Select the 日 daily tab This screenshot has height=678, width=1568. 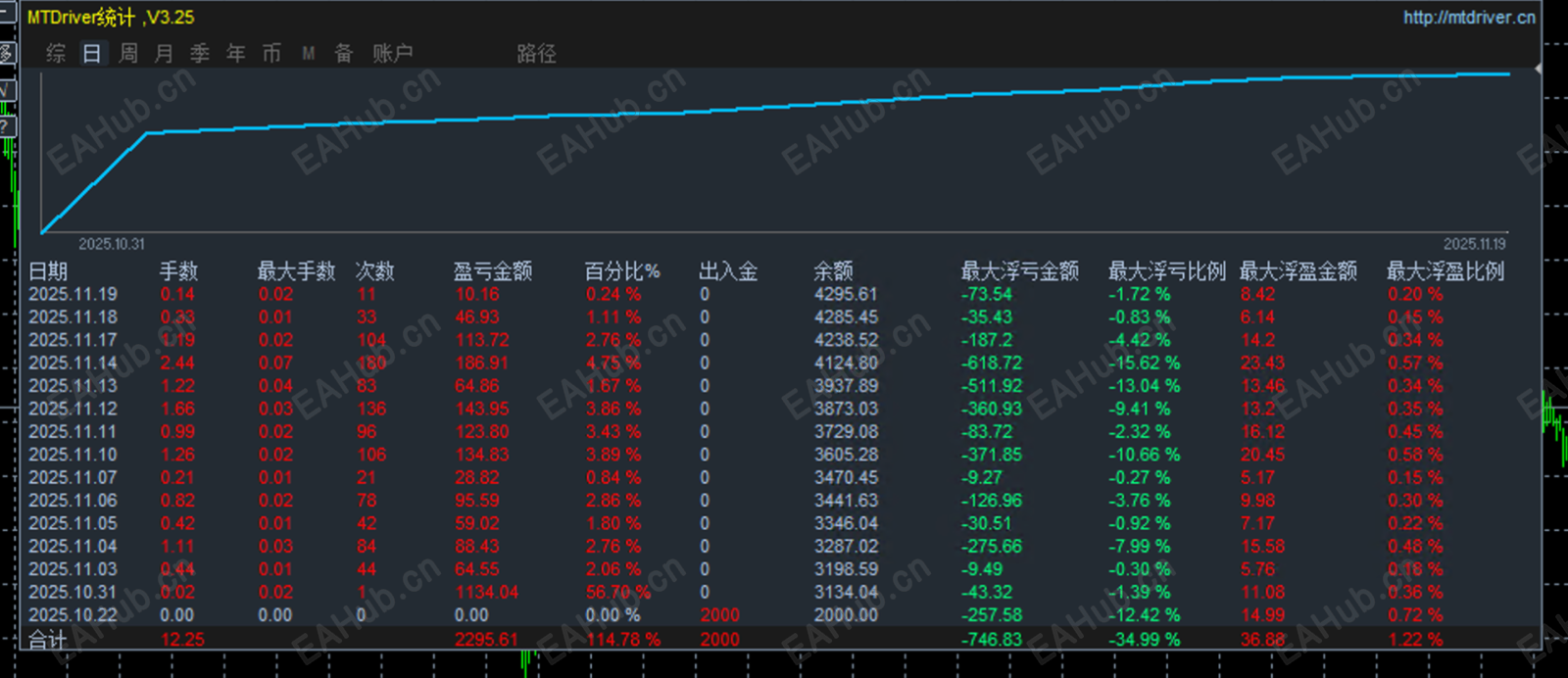coord(92,54)
